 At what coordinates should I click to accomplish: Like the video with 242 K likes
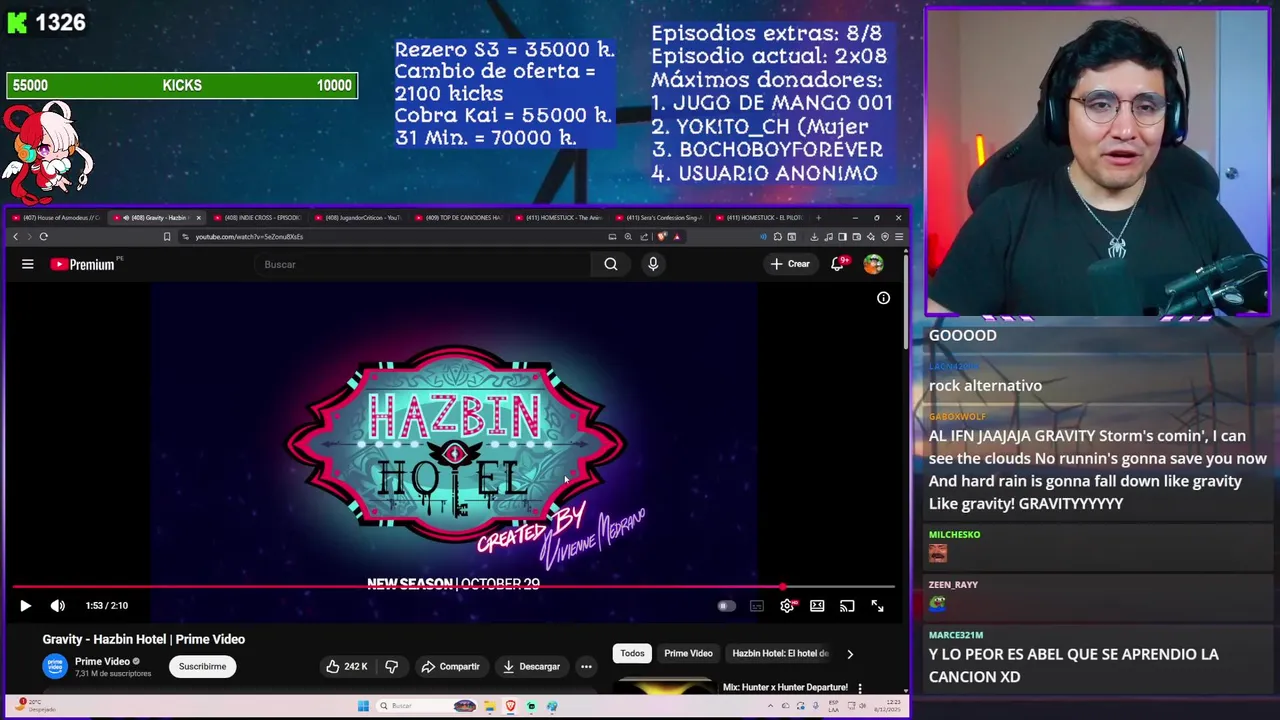(x=346, y=666)
